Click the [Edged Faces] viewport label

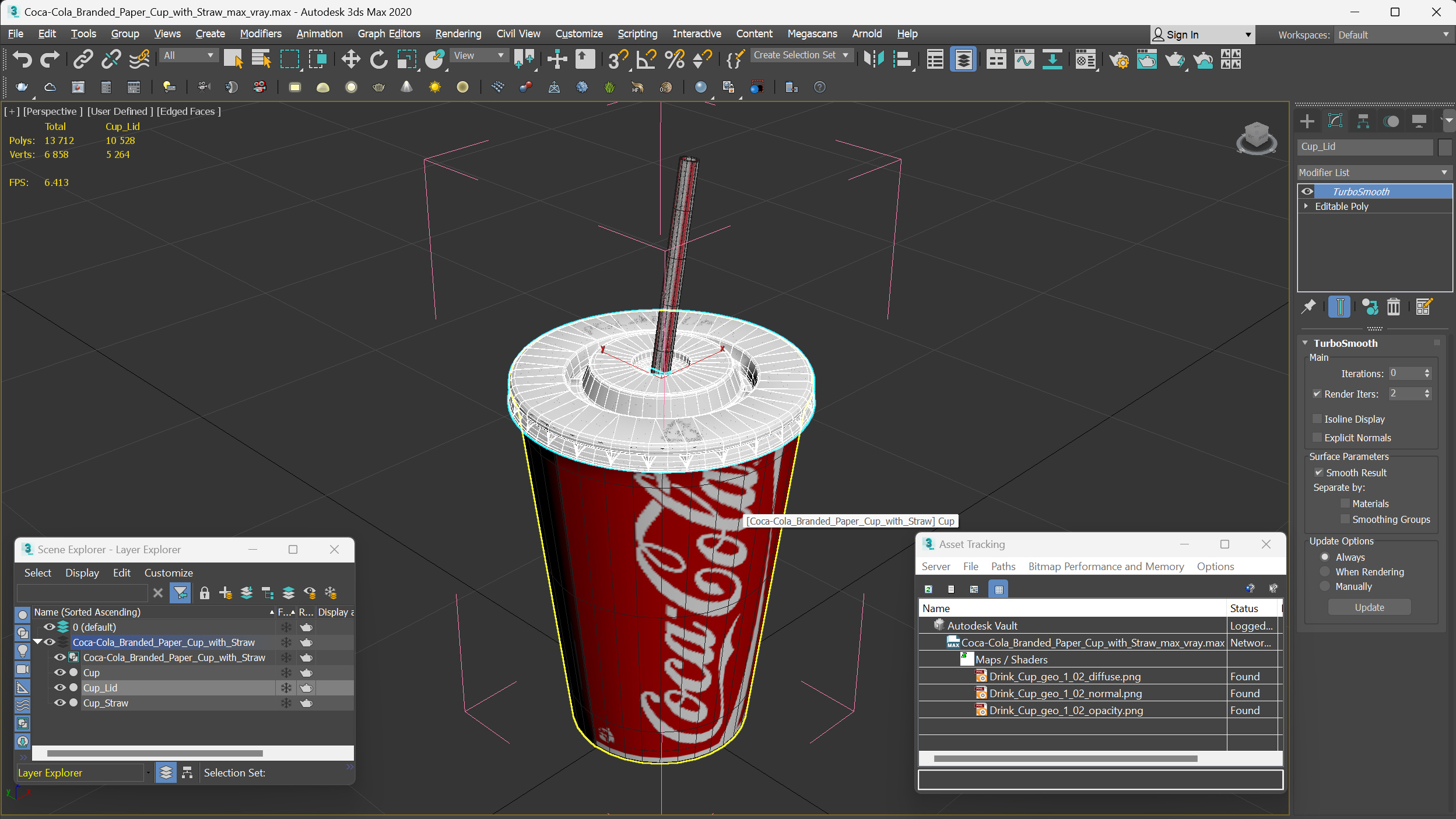(189, 111)
